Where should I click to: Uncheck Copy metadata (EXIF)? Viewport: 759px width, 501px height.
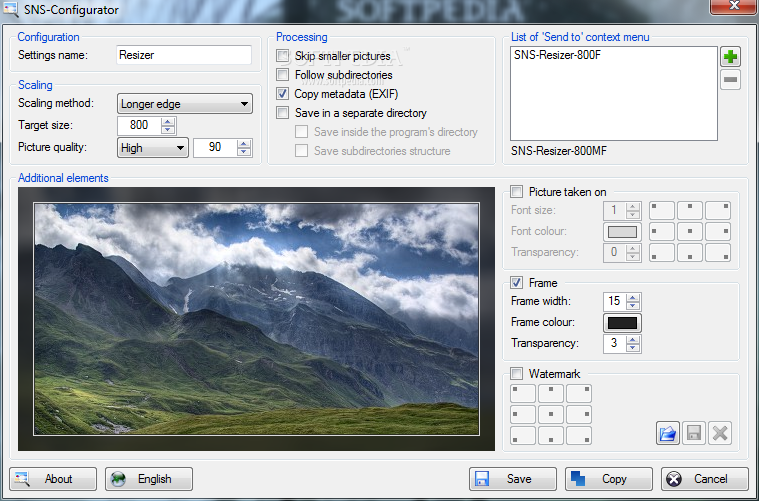(x=283, y=93)
